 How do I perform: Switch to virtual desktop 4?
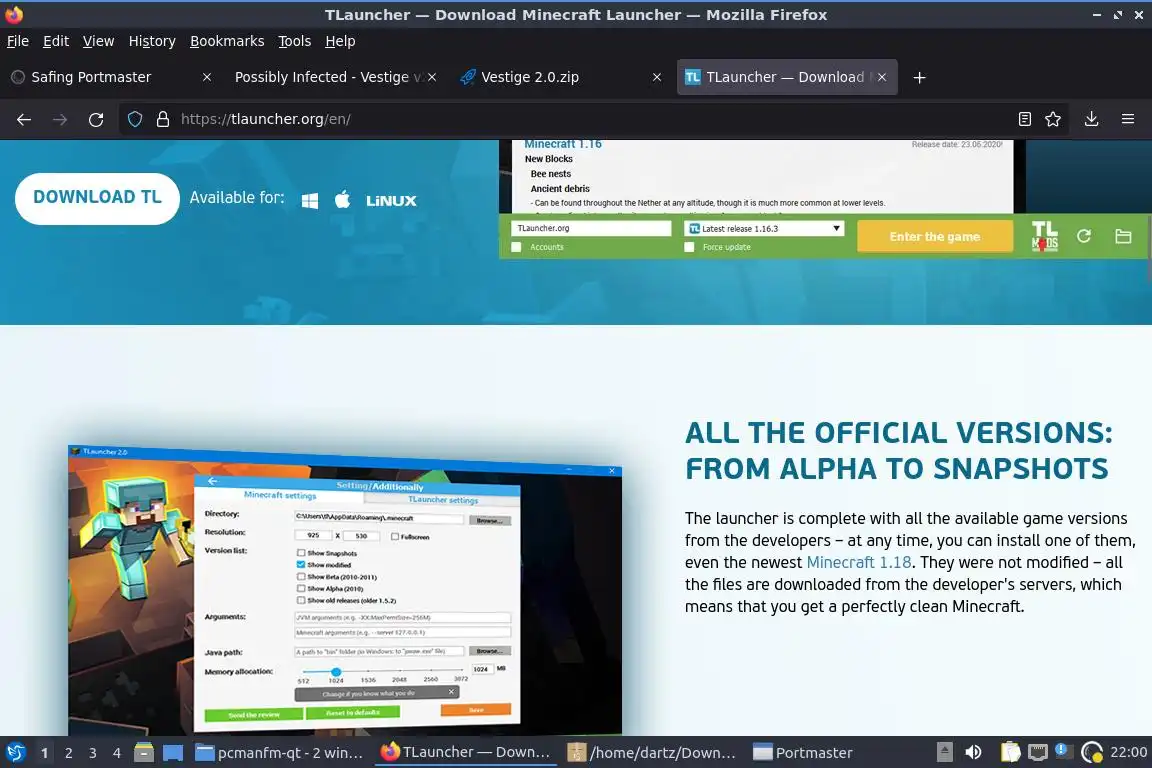(117, 753)
